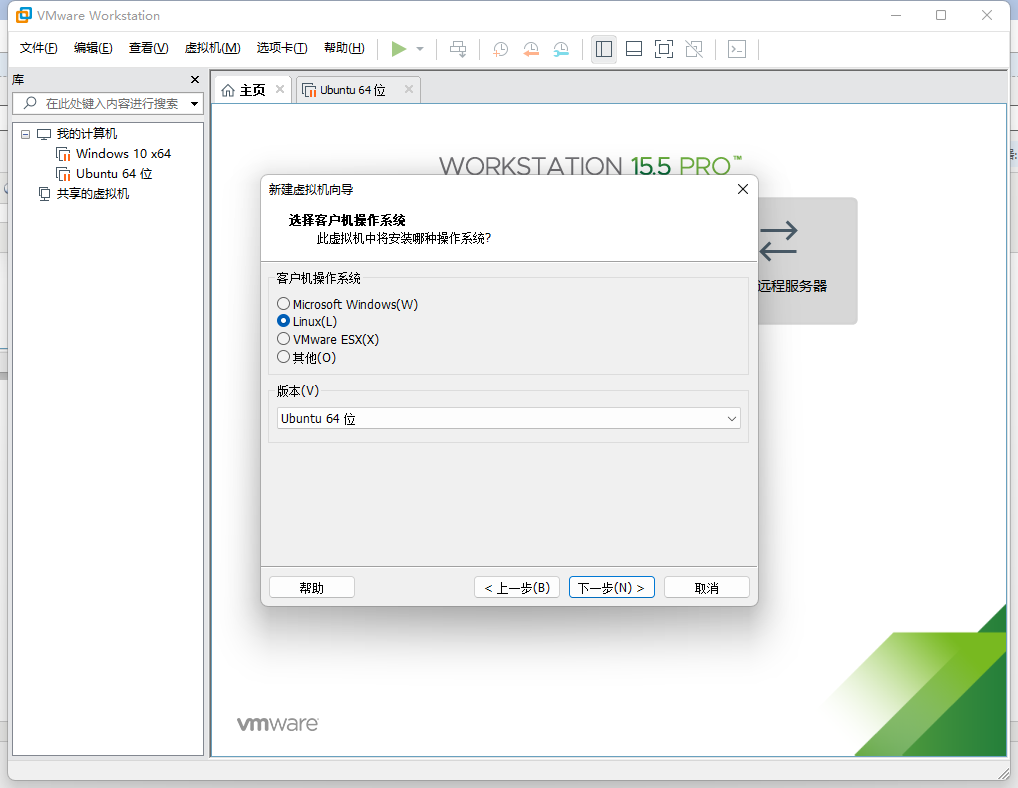Screen dimensions: 1018x788
Task: Open the 版本 Ubuntu 64 位 dropdown
Action: point(508,419)
